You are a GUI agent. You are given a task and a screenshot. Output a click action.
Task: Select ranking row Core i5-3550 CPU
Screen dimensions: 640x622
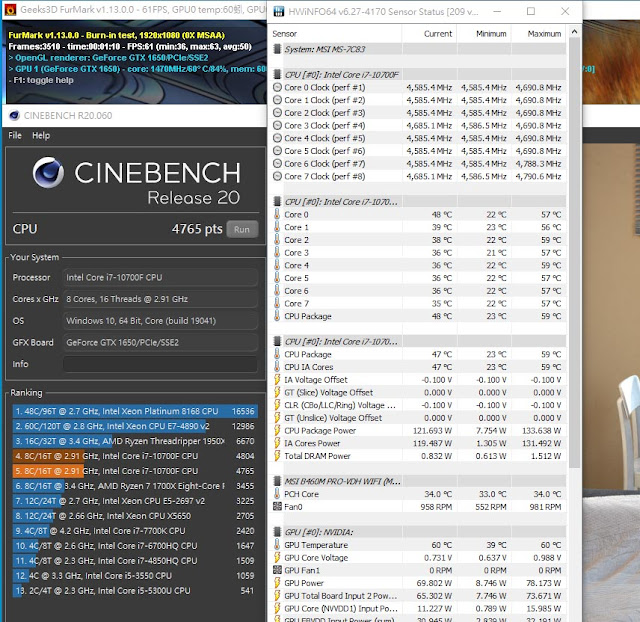click(135, 576)
